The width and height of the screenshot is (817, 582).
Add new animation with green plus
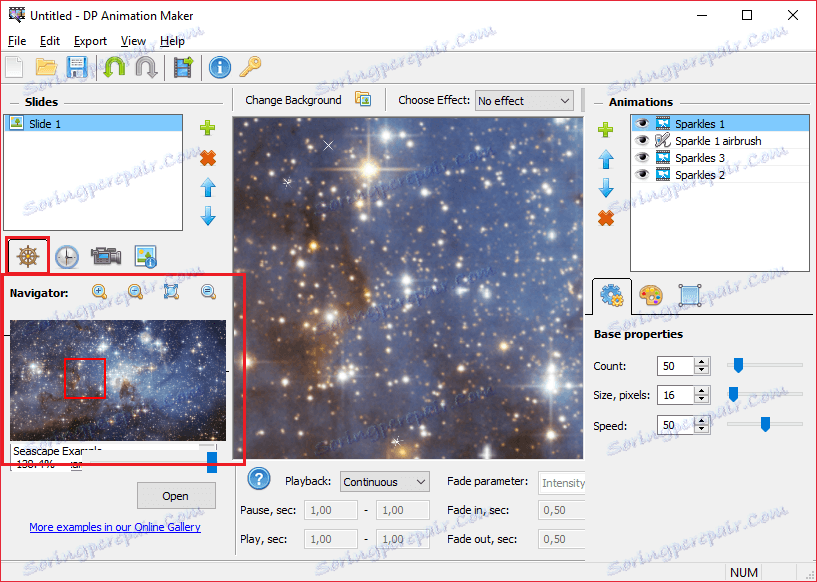click(605, 129)
